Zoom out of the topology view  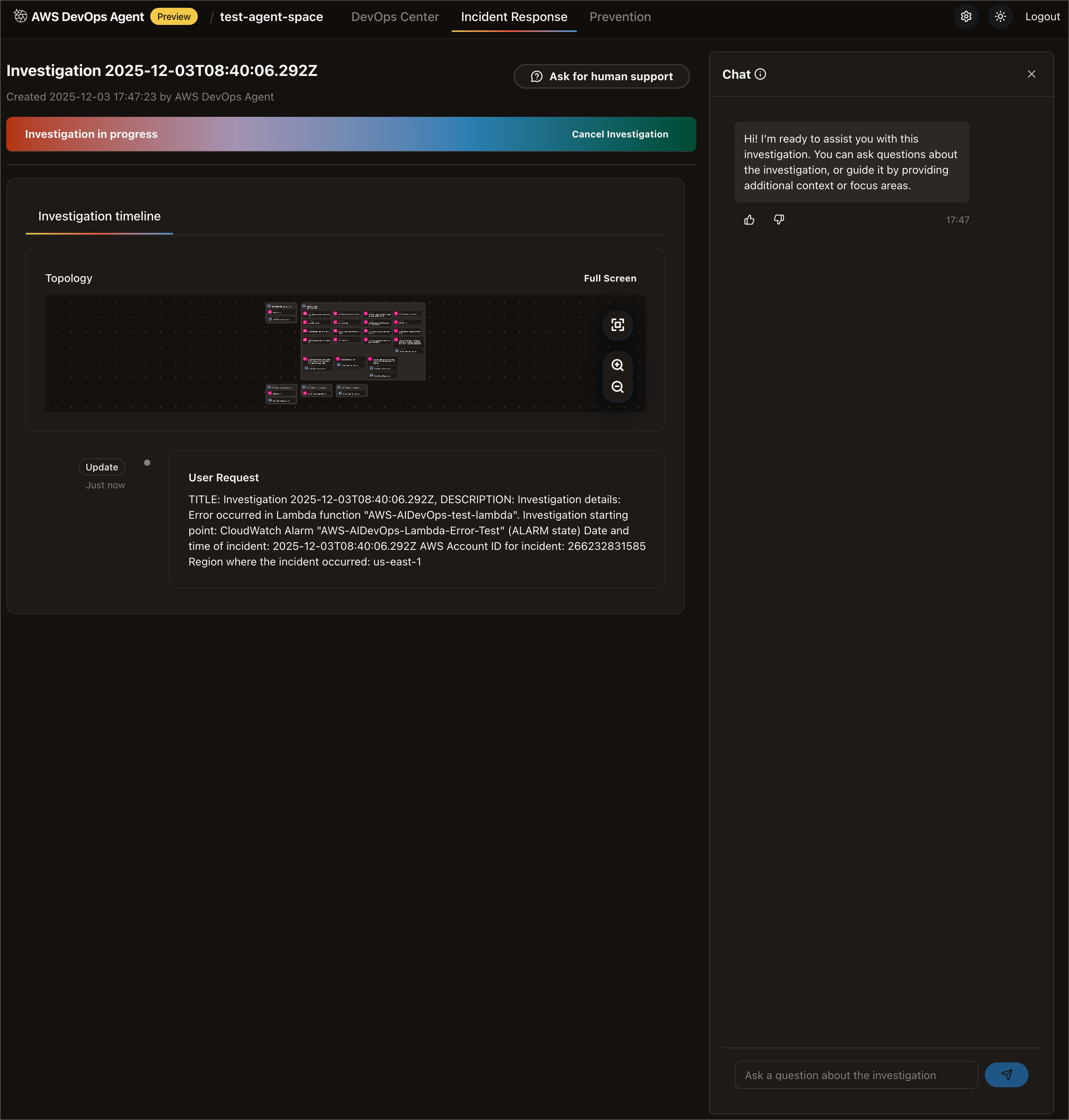click(x=618, y=387)
